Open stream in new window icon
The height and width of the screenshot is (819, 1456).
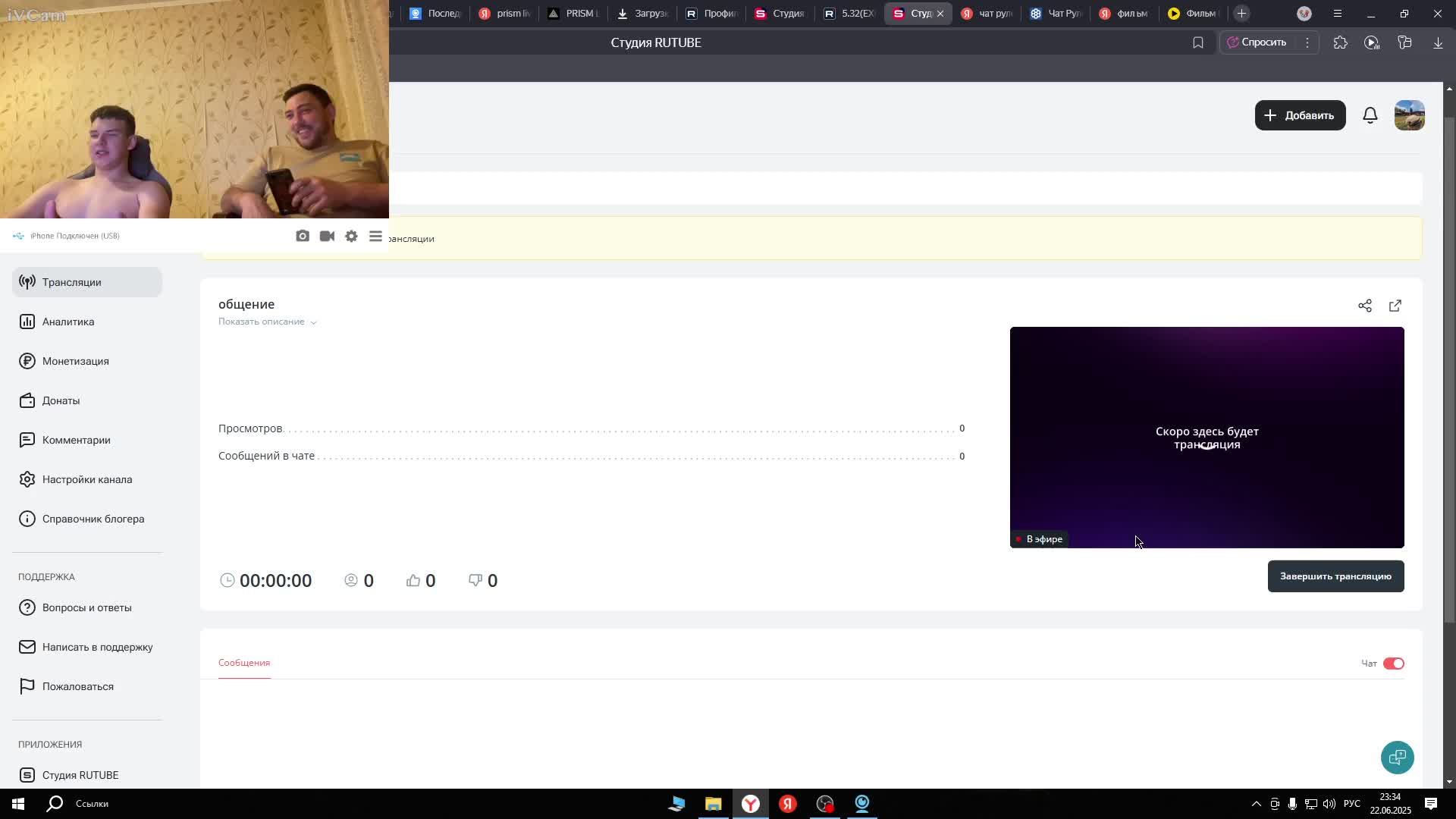[x=1395, y=306]
